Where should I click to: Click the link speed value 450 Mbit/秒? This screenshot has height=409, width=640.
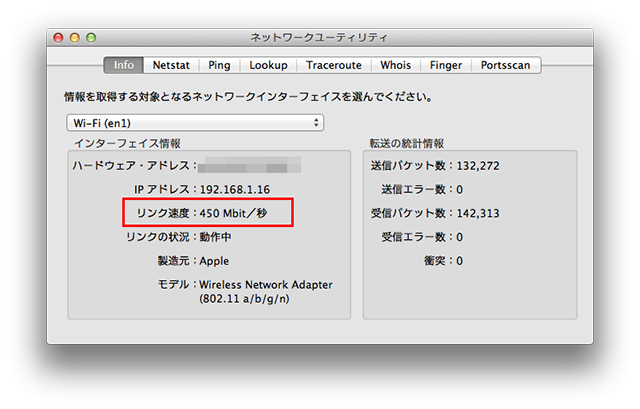[x=233, y=213]
